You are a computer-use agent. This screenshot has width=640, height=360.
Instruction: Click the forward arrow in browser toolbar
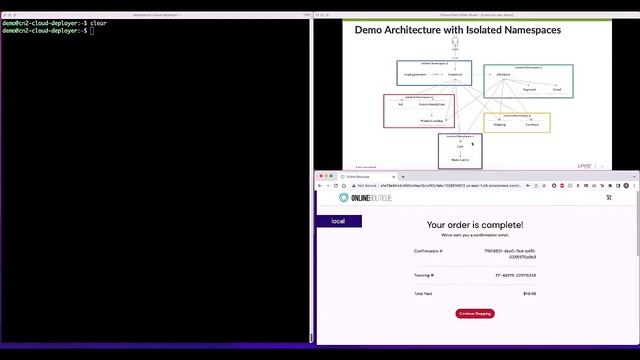pyautogui.click(x=328, y=186)
